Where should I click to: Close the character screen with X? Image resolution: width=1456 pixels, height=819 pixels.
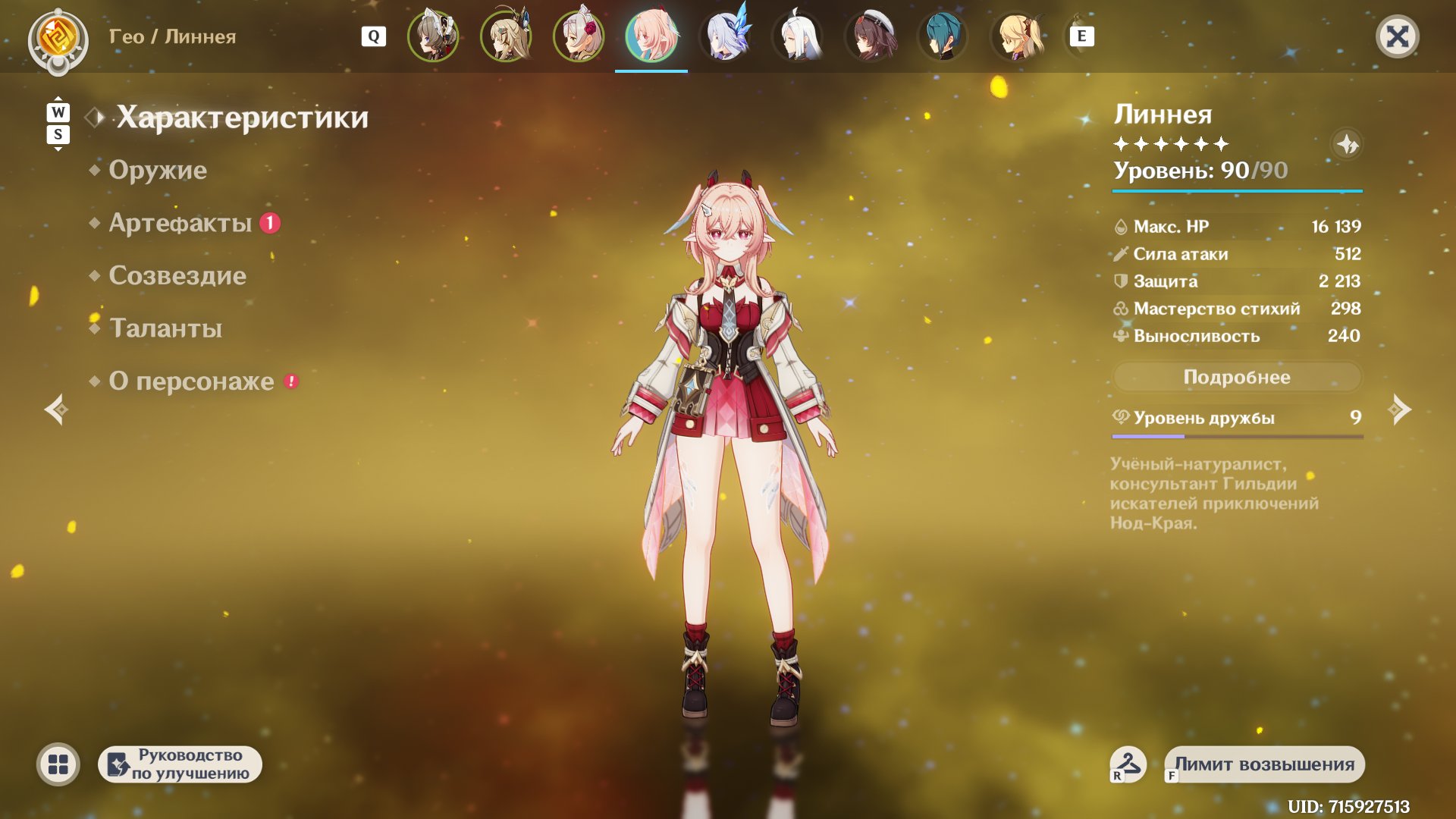tap(1398, 36)
